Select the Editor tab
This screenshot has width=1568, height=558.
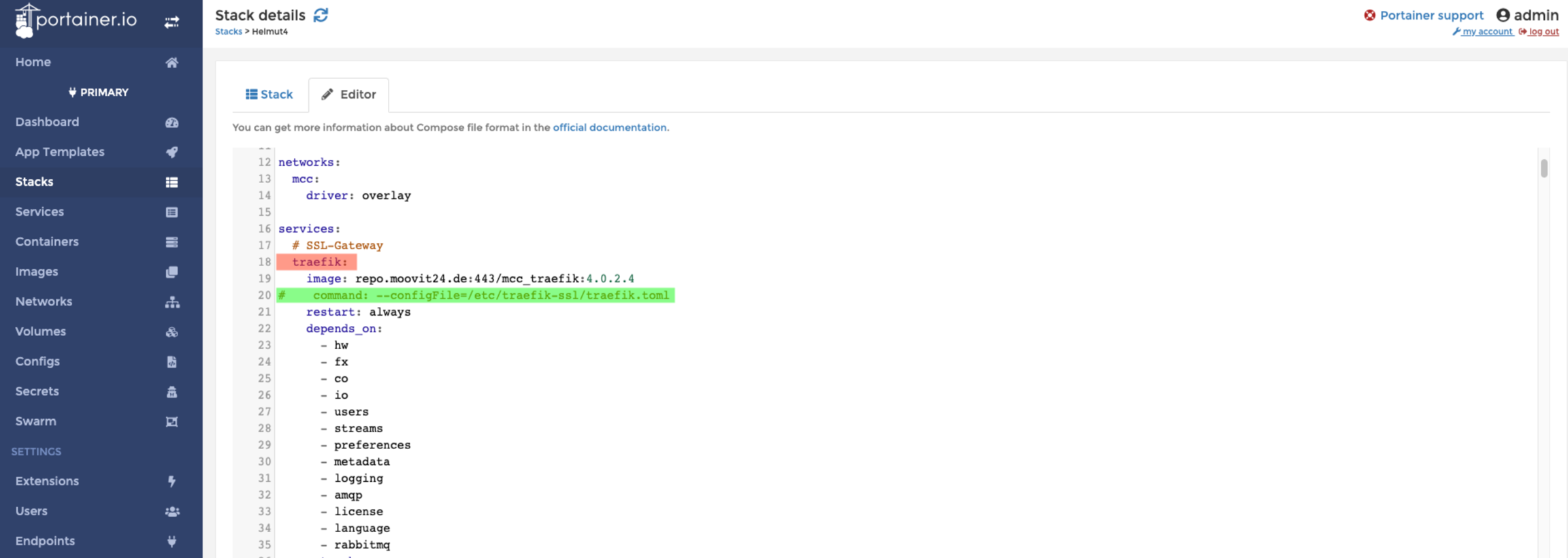coord(348,95)
